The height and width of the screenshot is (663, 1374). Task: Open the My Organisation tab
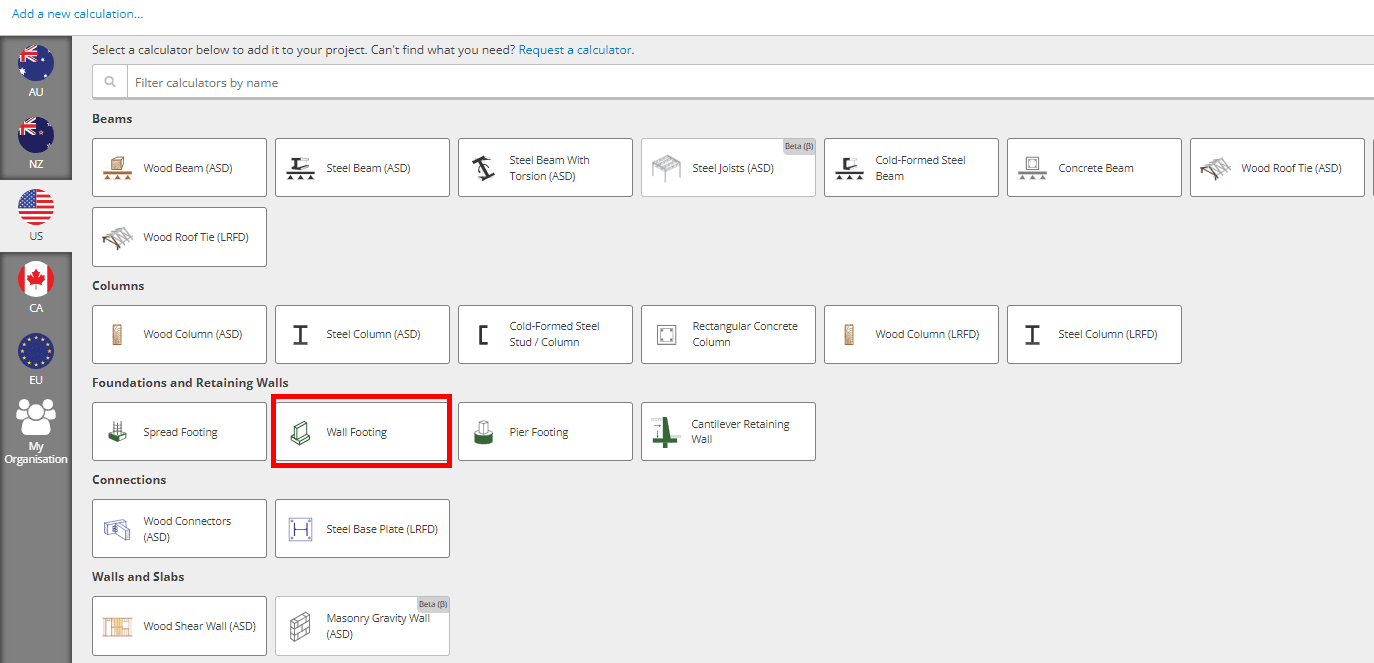point(36,432)
